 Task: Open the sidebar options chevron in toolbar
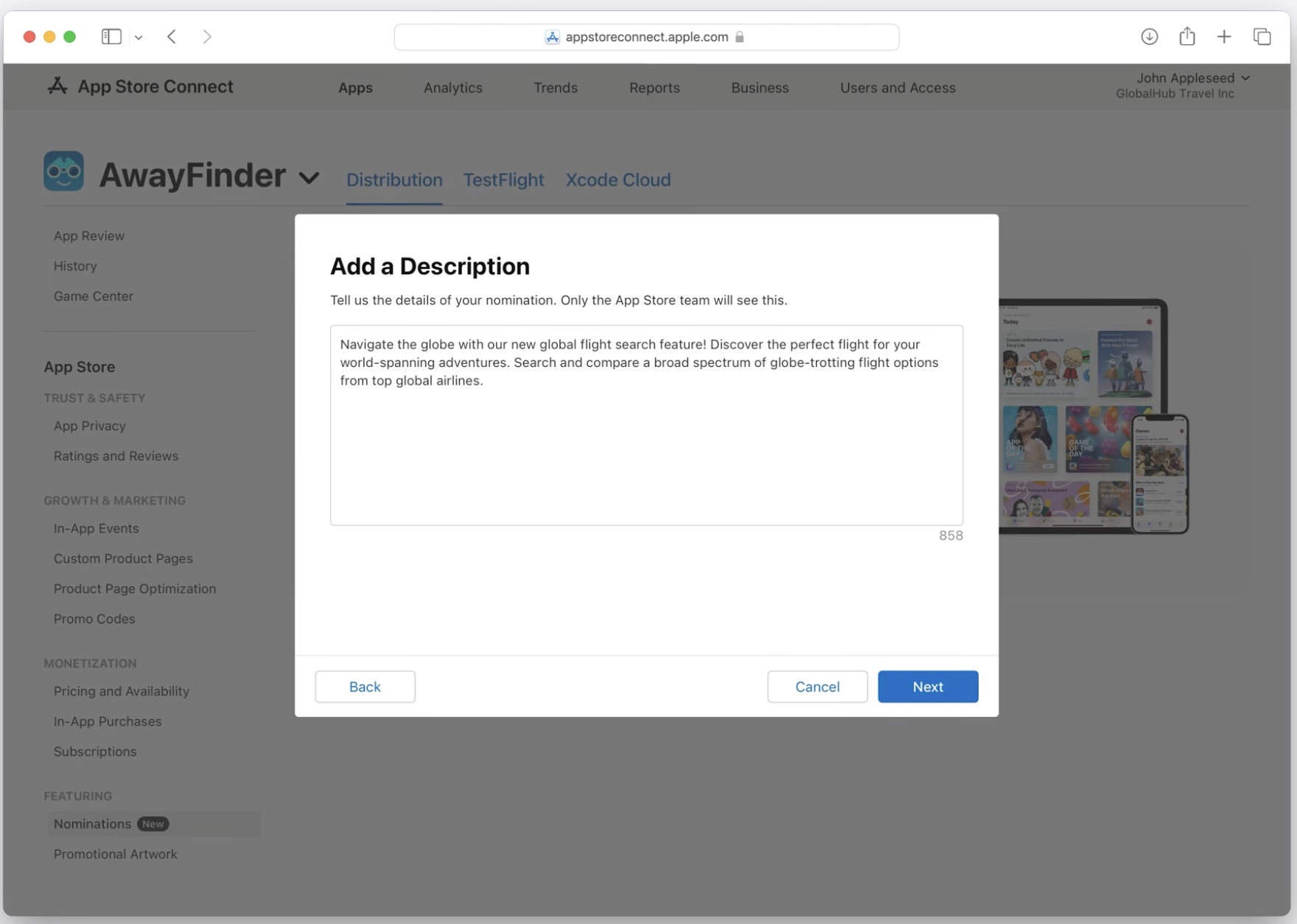(139, 37)
